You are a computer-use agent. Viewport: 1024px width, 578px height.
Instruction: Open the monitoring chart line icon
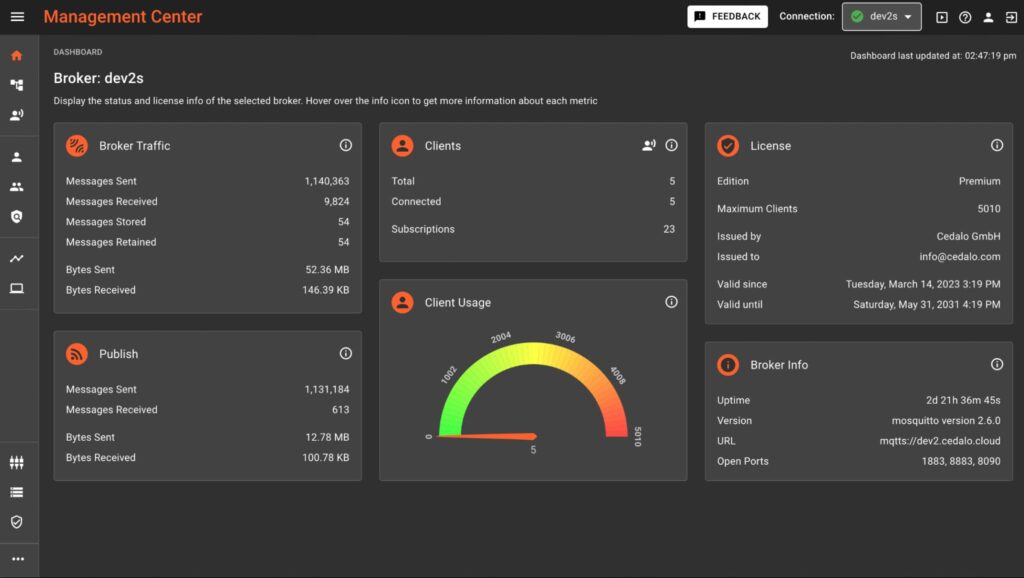point(17,259)
